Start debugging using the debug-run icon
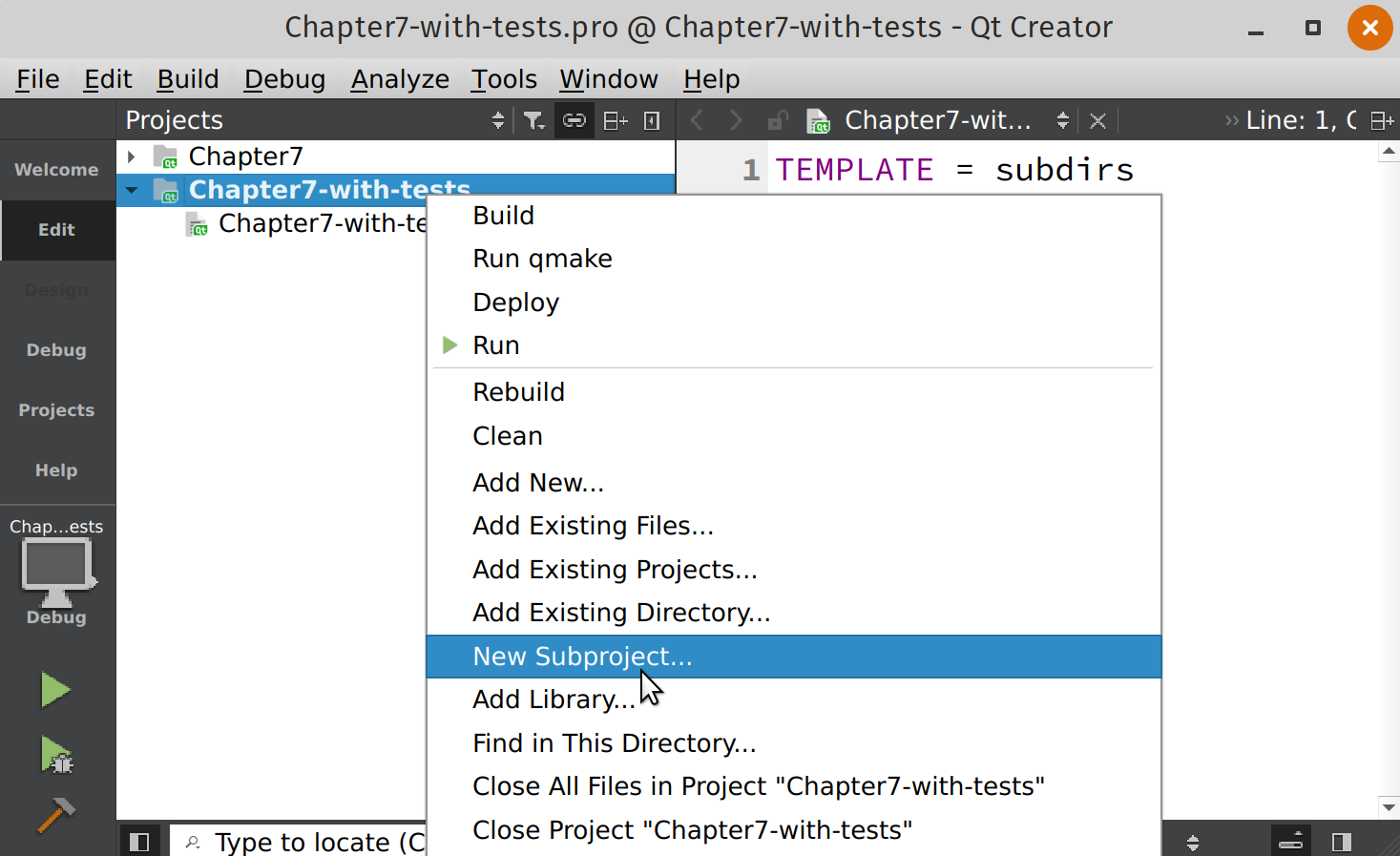The width and height of the screenshot is (1400, 856). point(54,754)
